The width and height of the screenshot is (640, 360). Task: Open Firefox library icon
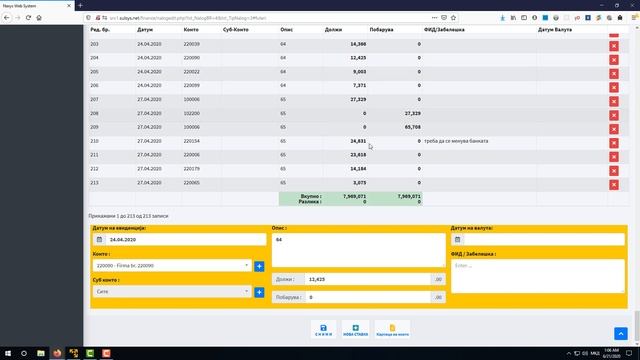click(513, 18)
